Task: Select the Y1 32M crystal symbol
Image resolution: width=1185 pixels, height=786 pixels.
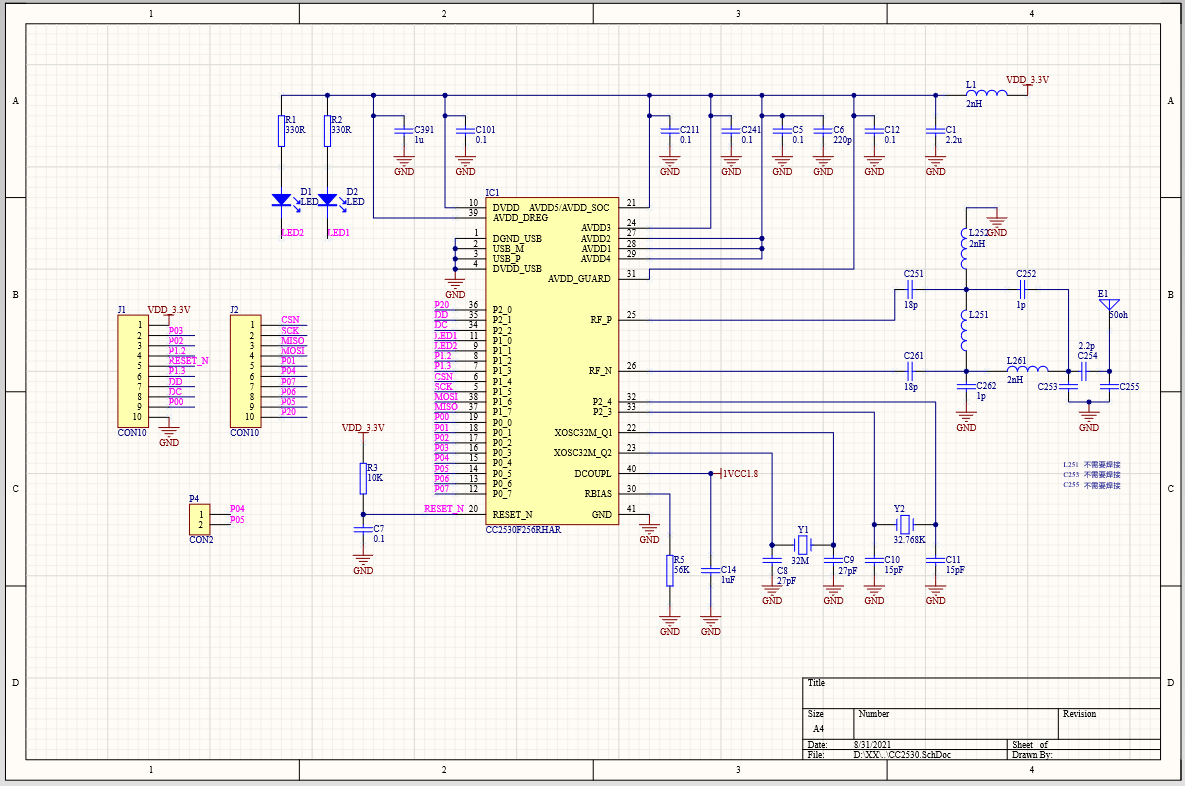Action: (x=803, y=544)
